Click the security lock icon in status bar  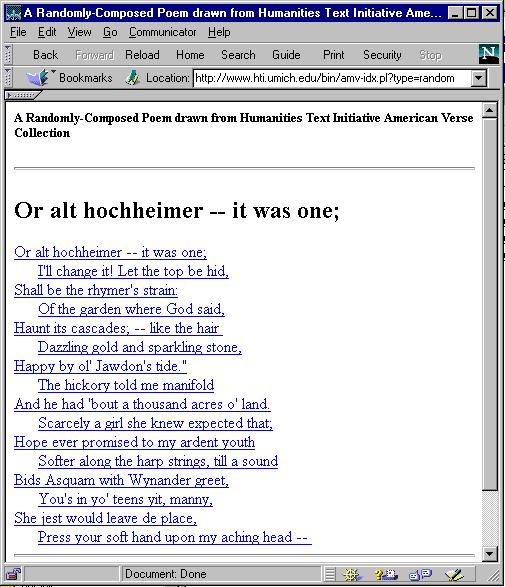point(13,574)
